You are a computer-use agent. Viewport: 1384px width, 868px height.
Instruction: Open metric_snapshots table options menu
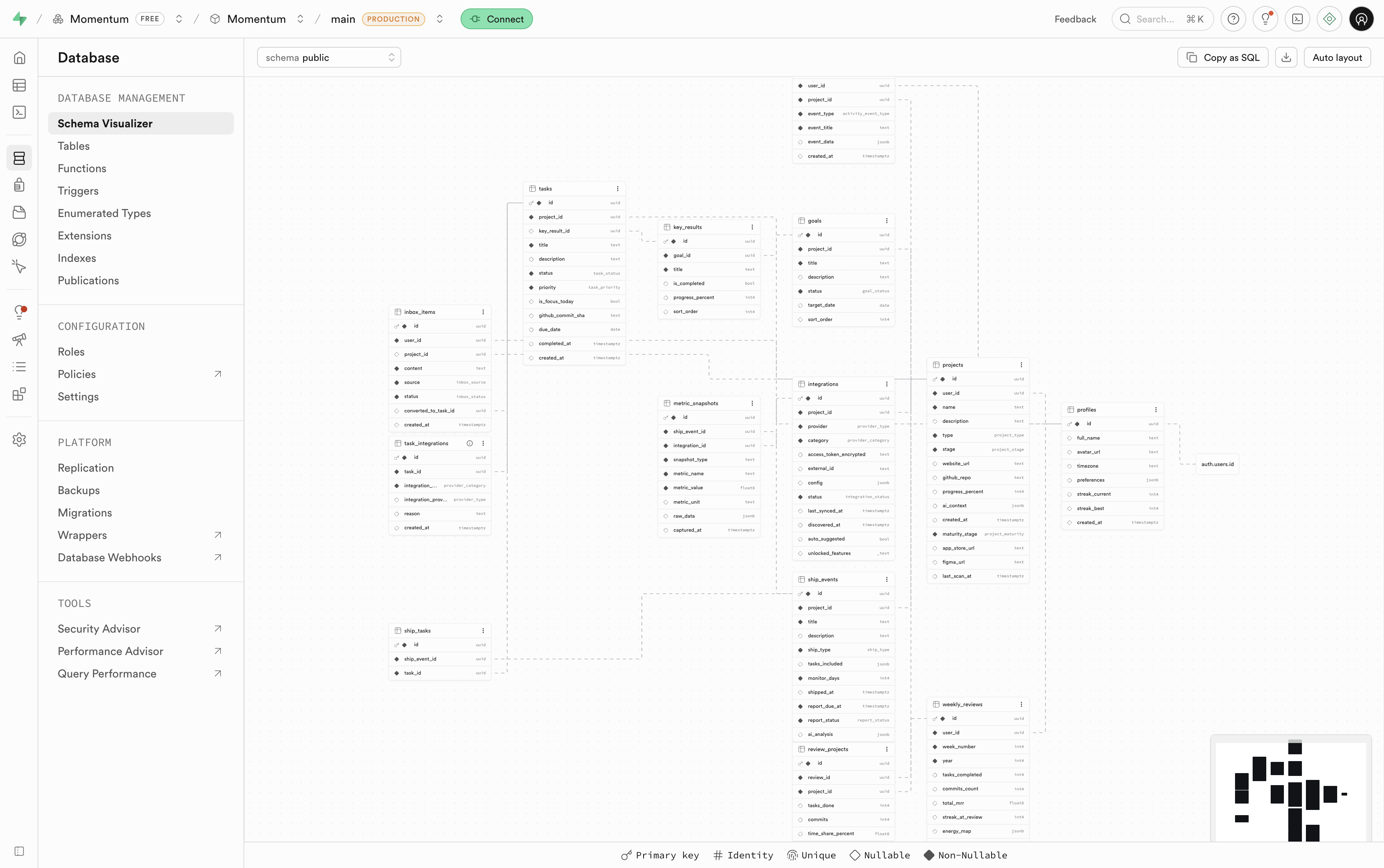click(752, 404)
